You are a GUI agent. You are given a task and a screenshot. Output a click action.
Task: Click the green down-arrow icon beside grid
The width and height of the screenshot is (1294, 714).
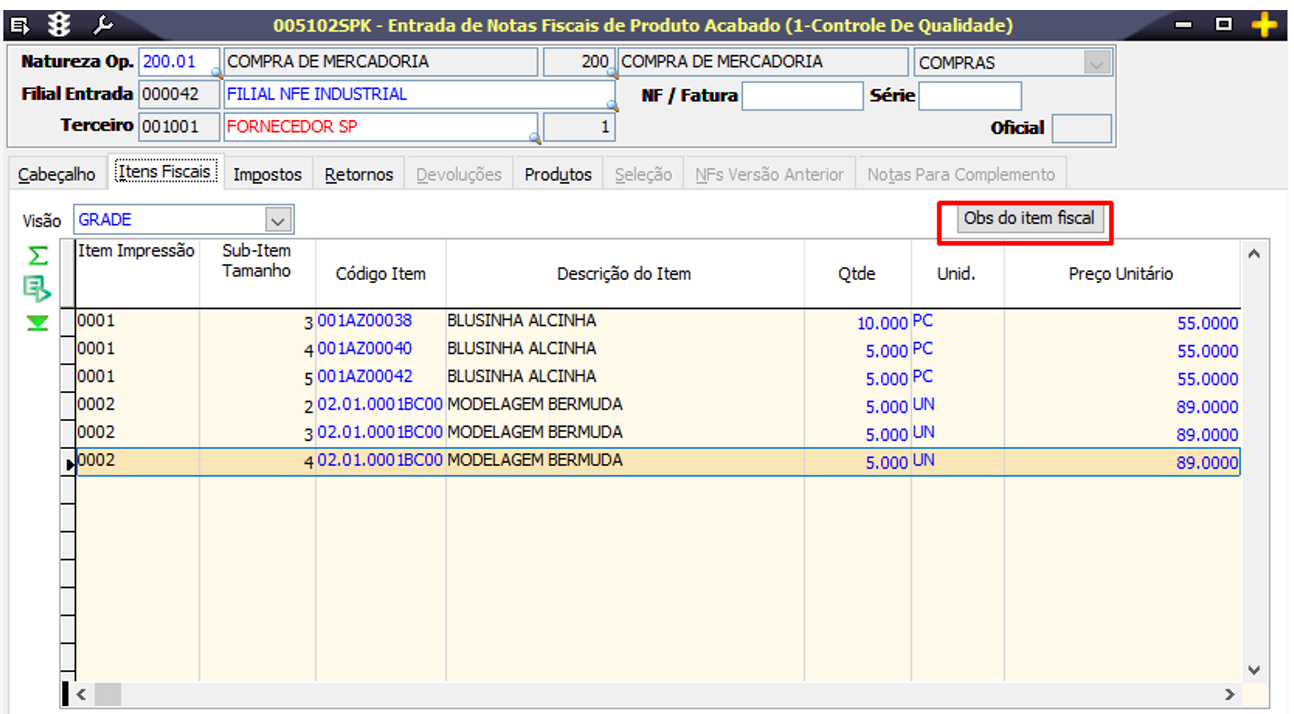click(x=37, y=323)
